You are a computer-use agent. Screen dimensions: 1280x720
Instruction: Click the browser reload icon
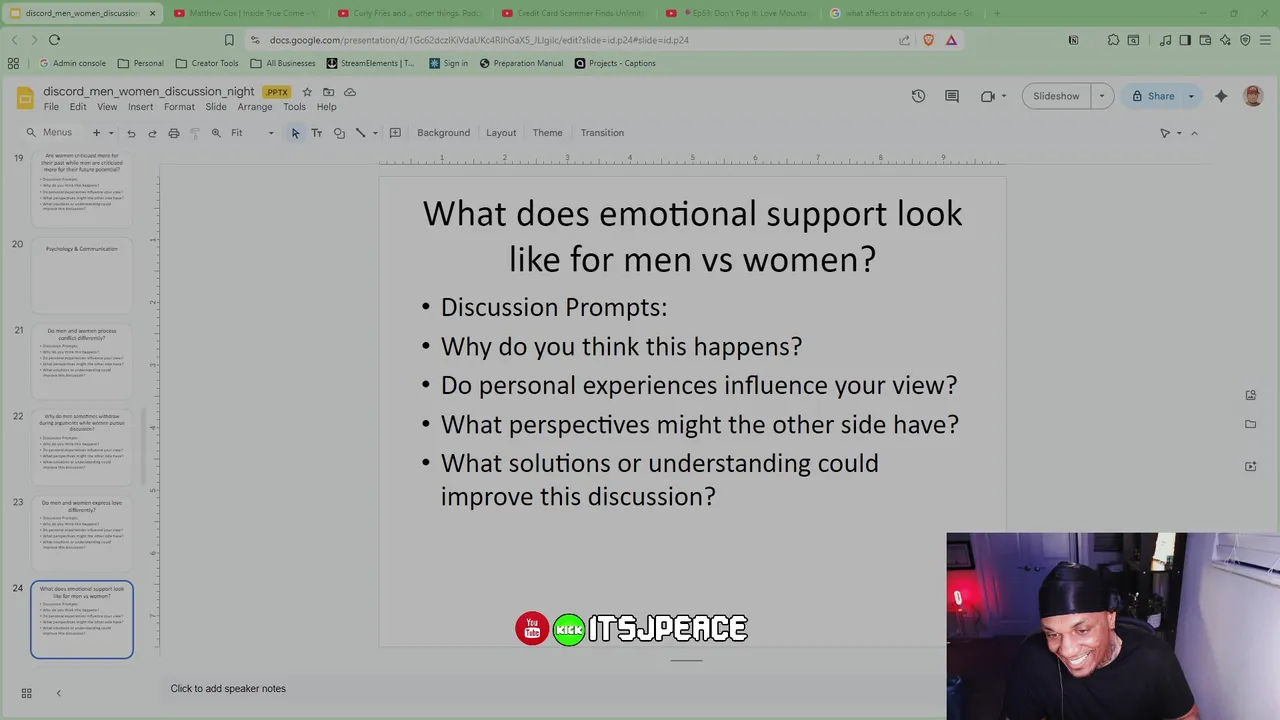click(x=54, y=40)
